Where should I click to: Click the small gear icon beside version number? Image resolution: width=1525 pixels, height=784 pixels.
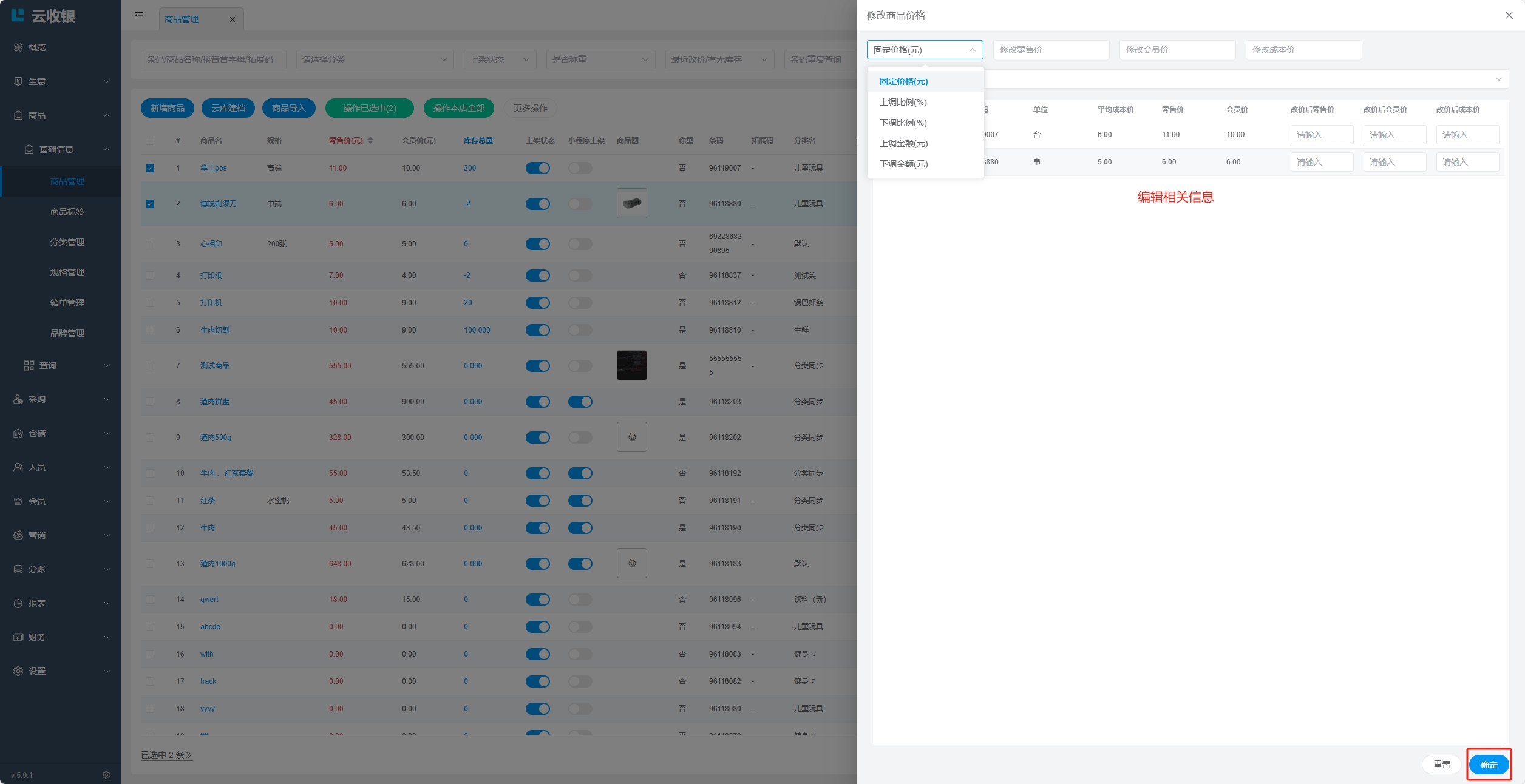coord(106,775)
